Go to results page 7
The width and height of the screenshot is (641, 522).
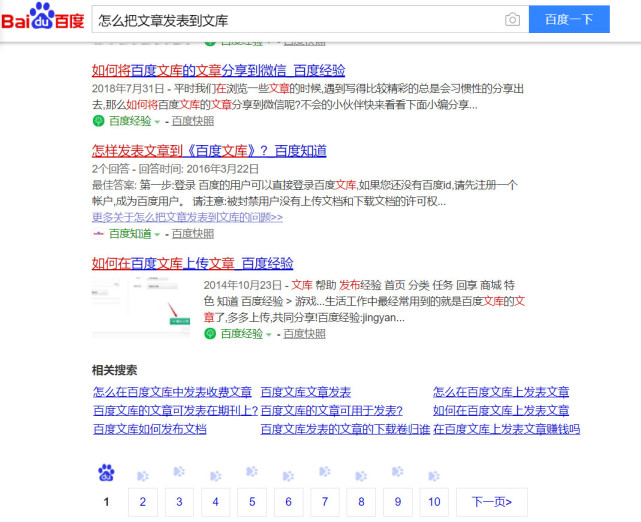(x=325, y=502)
